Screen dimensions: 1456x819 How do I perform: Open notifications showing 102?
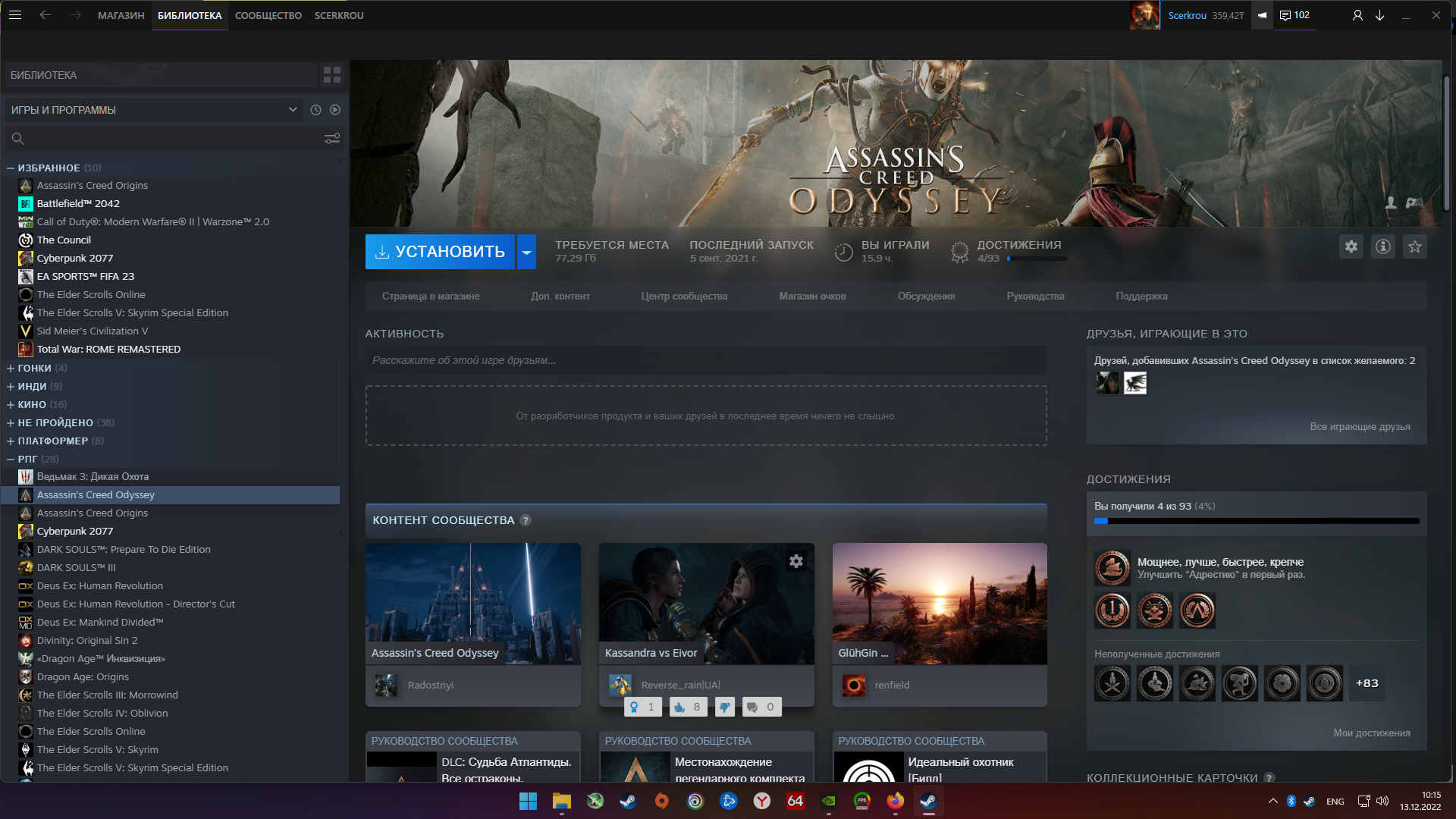point(1294,14)
